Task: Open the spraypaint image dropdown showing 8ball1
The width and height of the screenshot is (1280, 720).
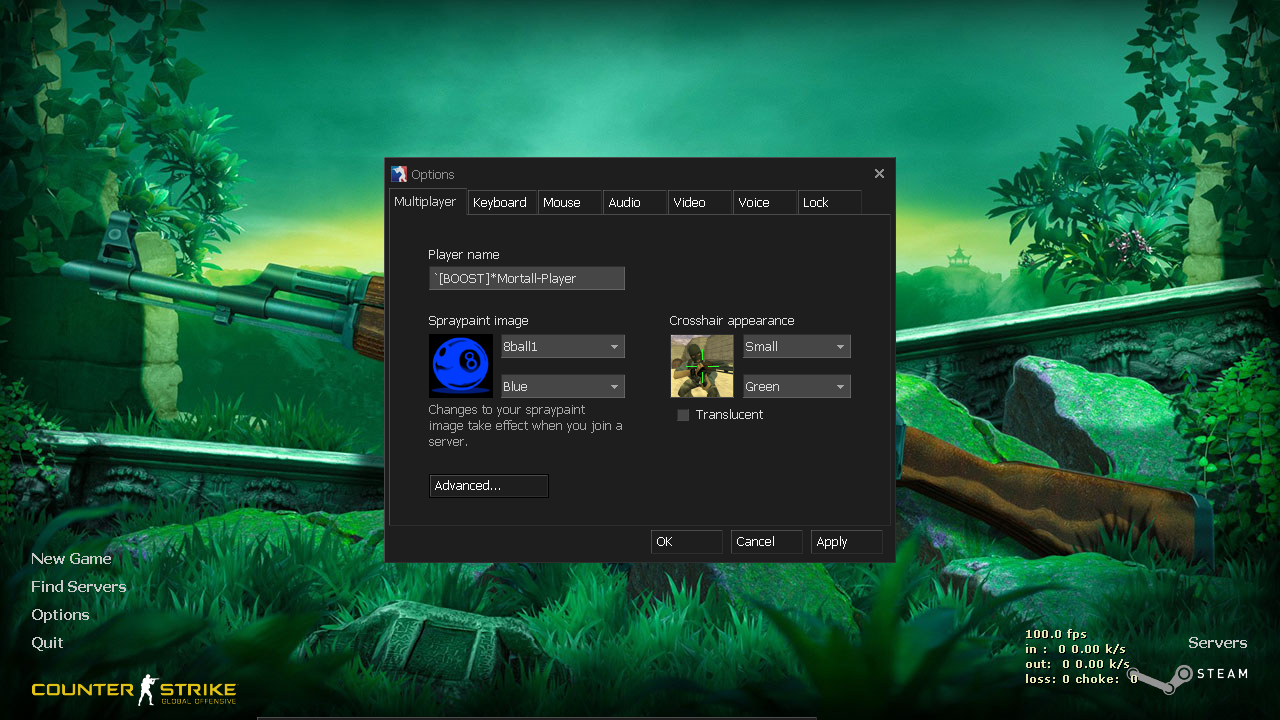Action: tap(562, 346)
